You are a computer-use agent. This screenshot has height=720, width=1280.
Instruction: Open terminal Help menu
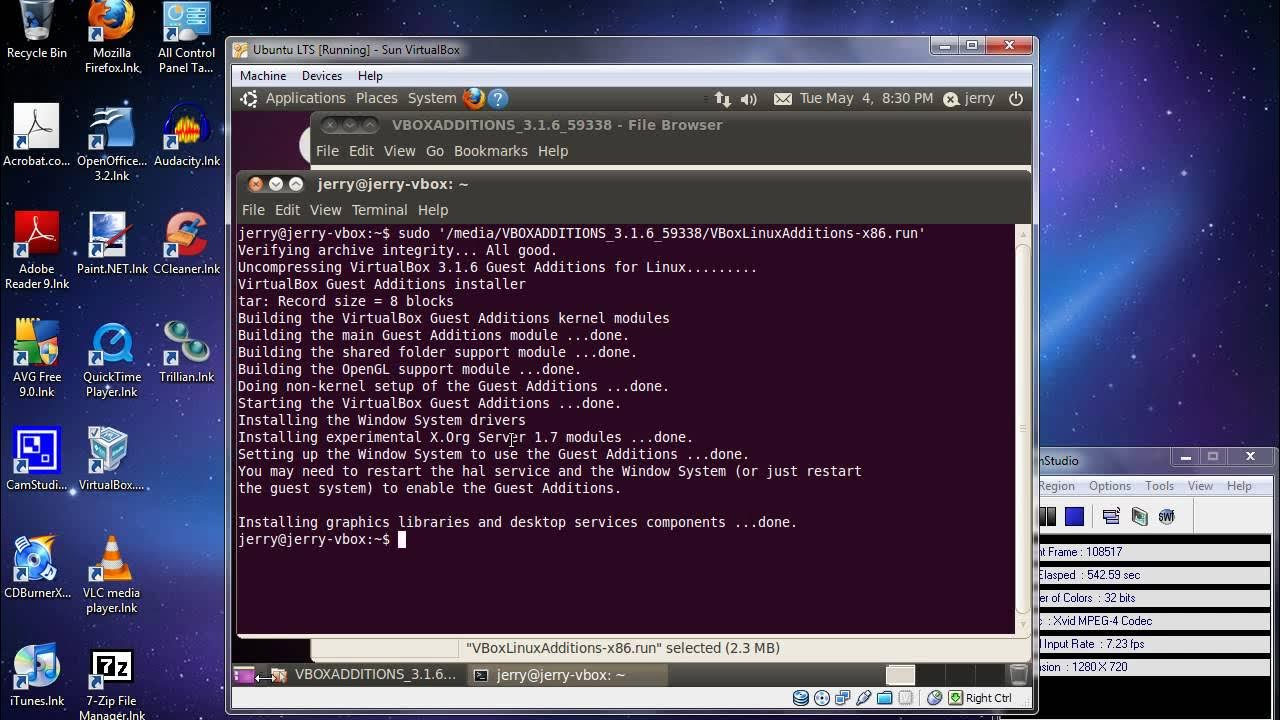pos(433,210)
